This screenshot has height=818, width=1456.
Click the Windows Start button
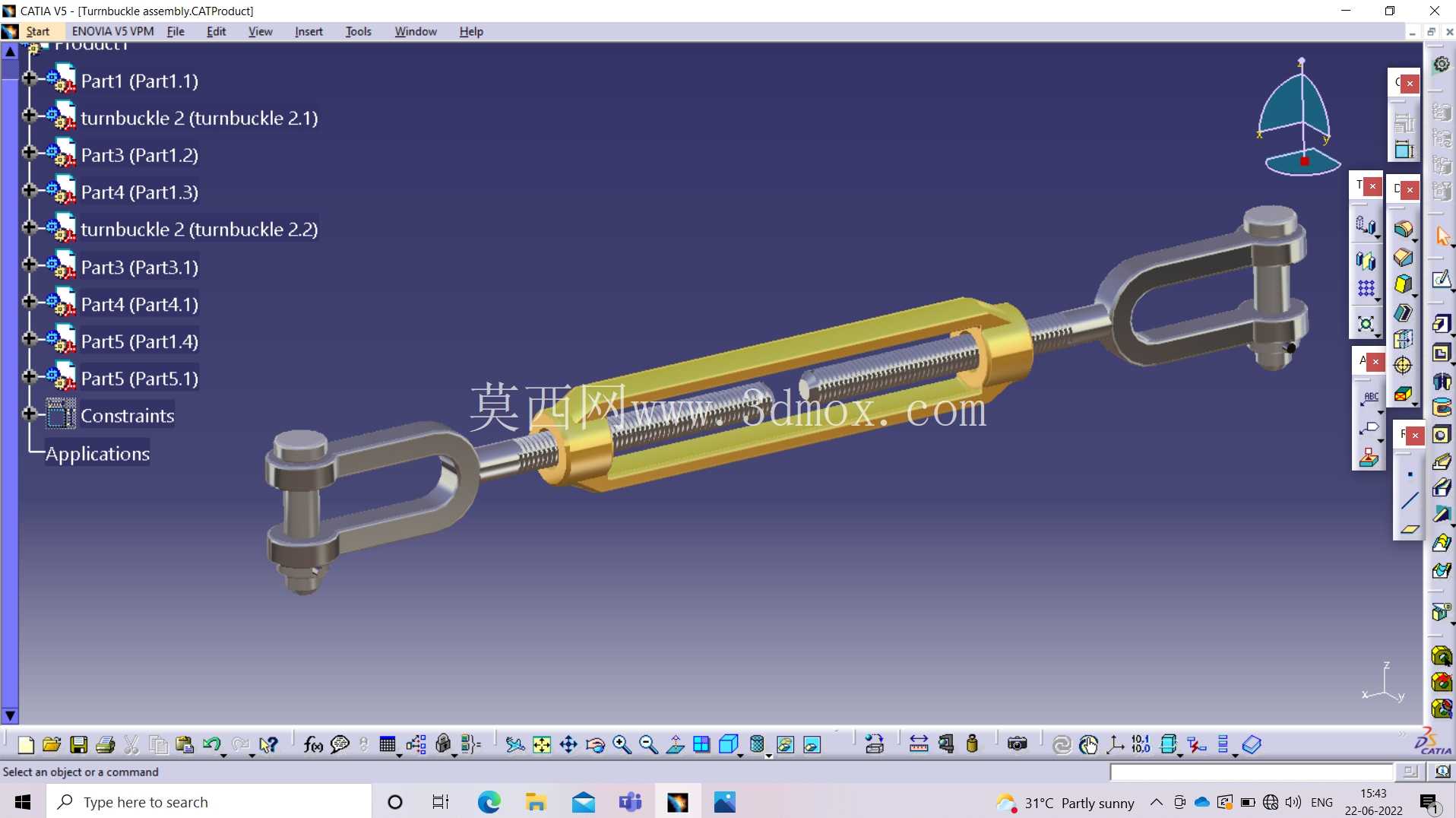(23, 802)
